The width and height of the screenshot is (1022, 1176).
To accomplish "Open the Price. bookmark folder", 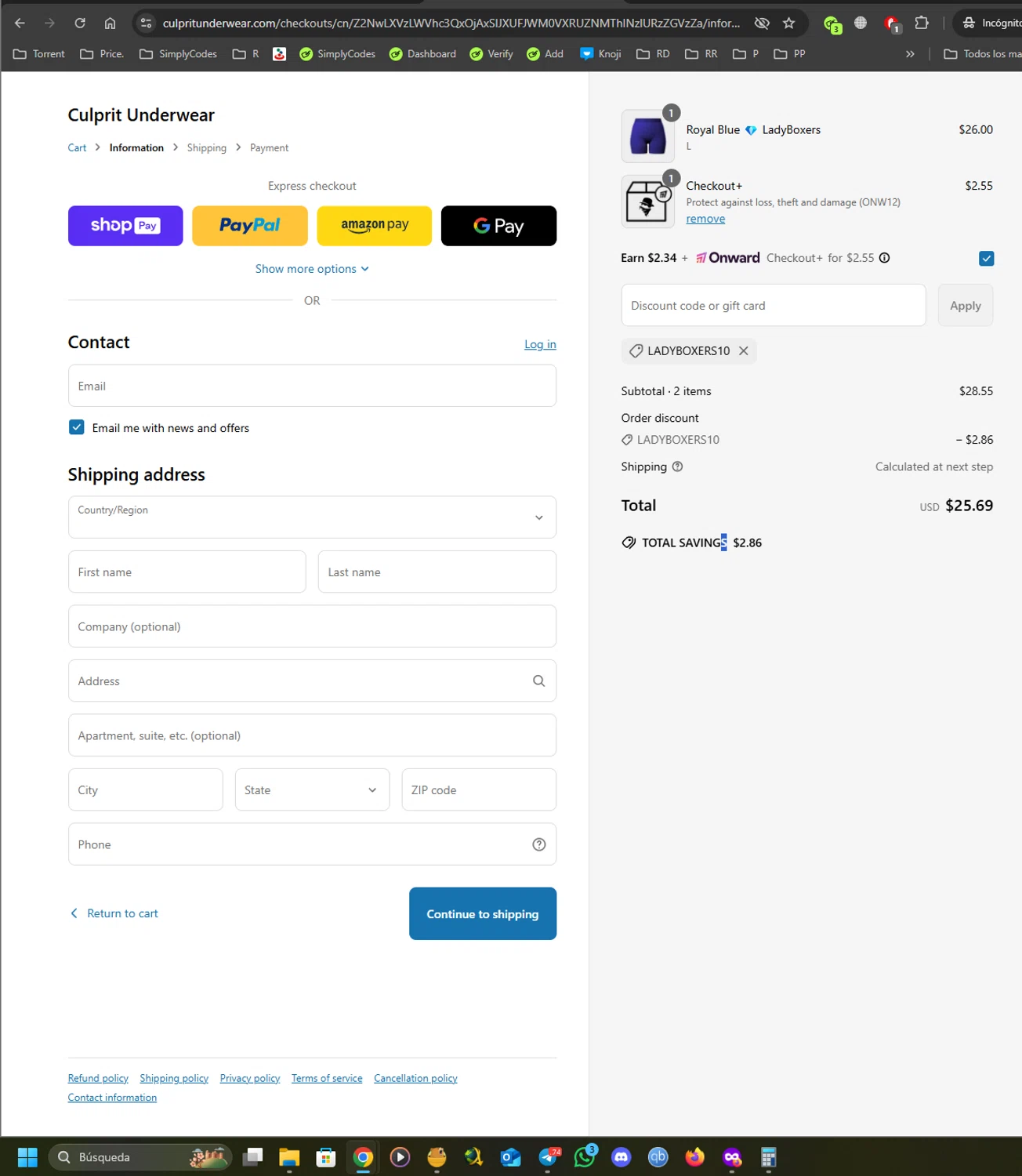I will [102, 54].
